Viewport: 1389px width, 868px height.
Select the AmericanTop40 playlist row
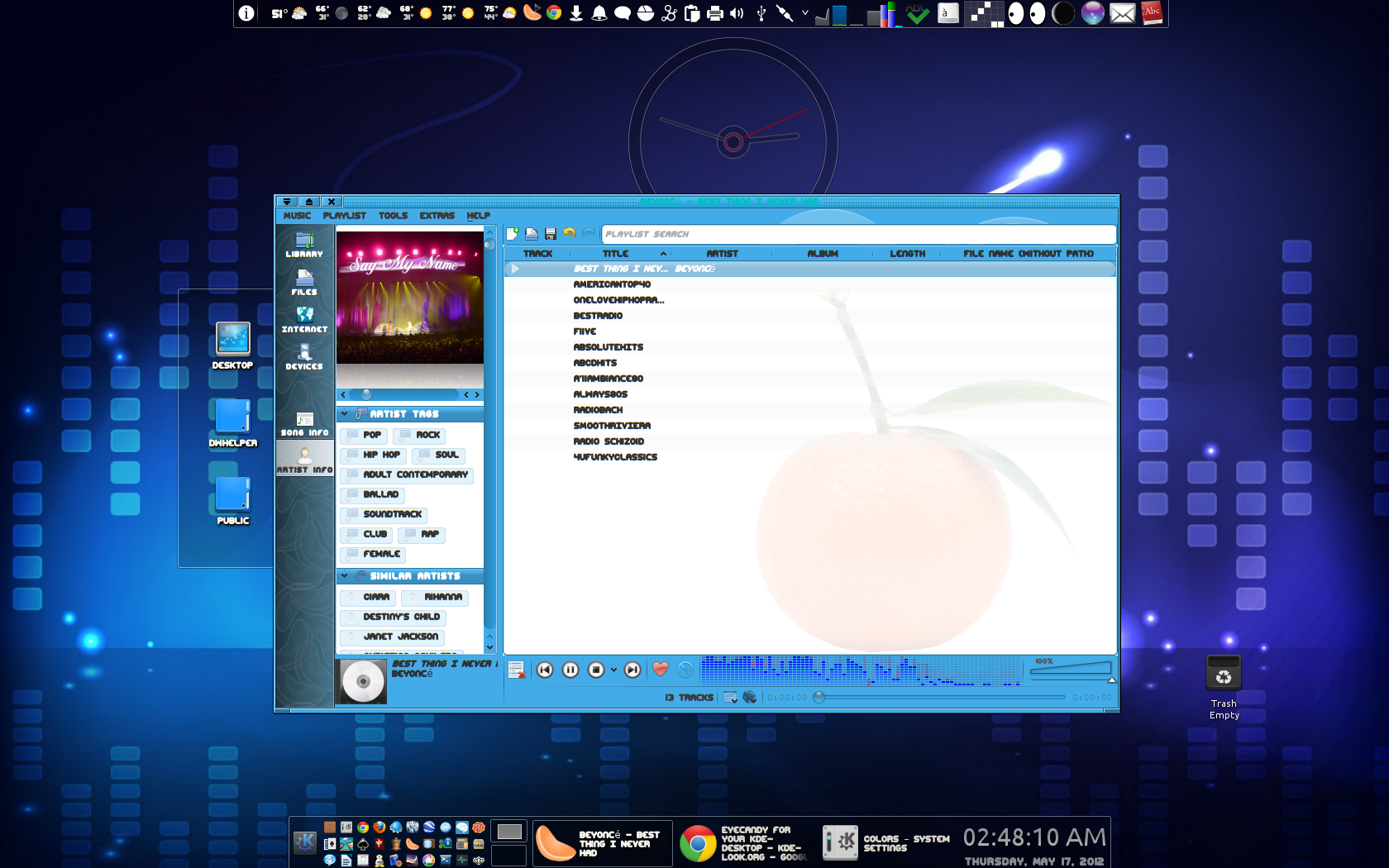point(810,284)
